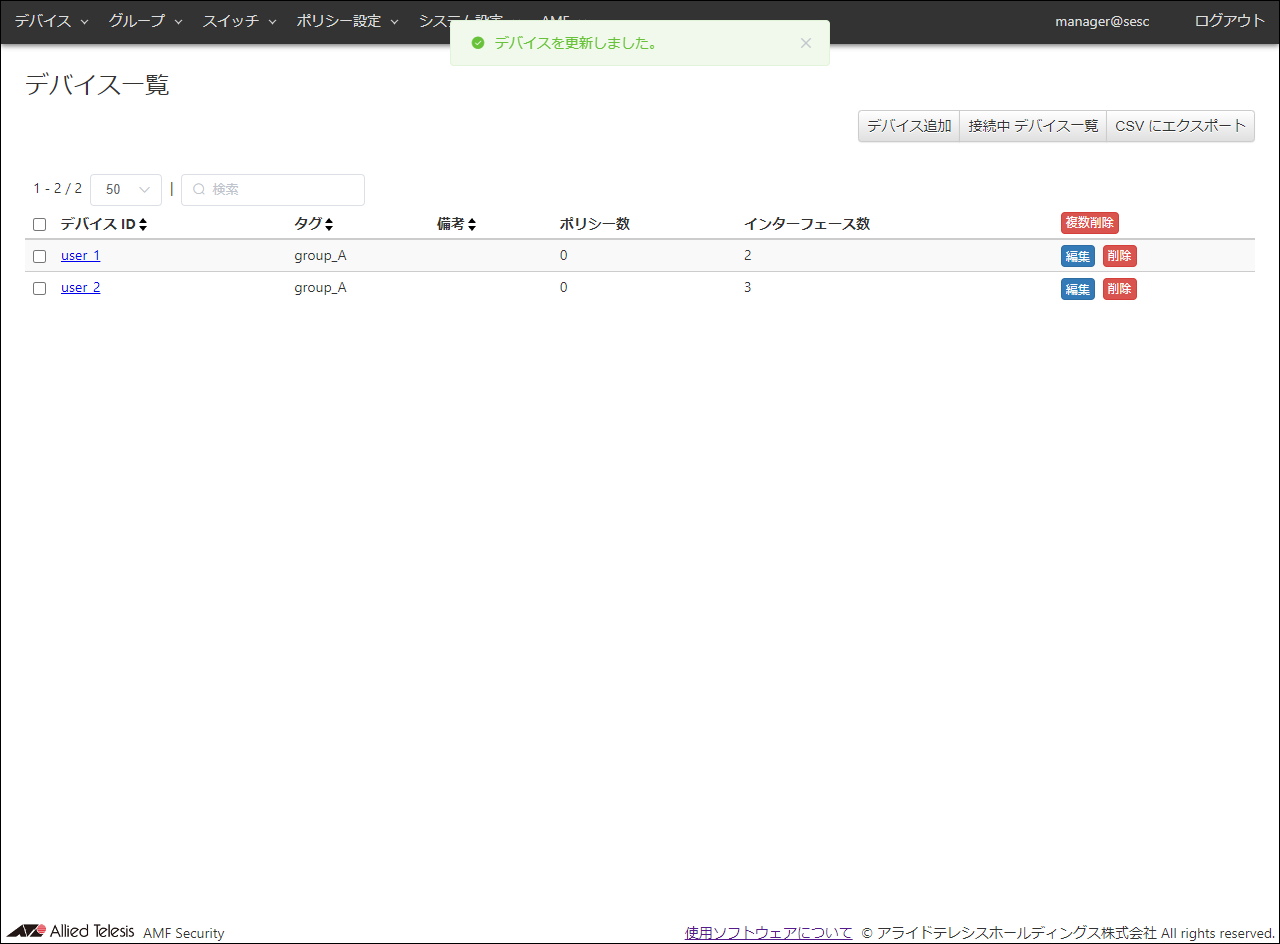Screen dimensions: 1280x944
Task: Sort the list by デバイス ID column
Action: point(104,224)
